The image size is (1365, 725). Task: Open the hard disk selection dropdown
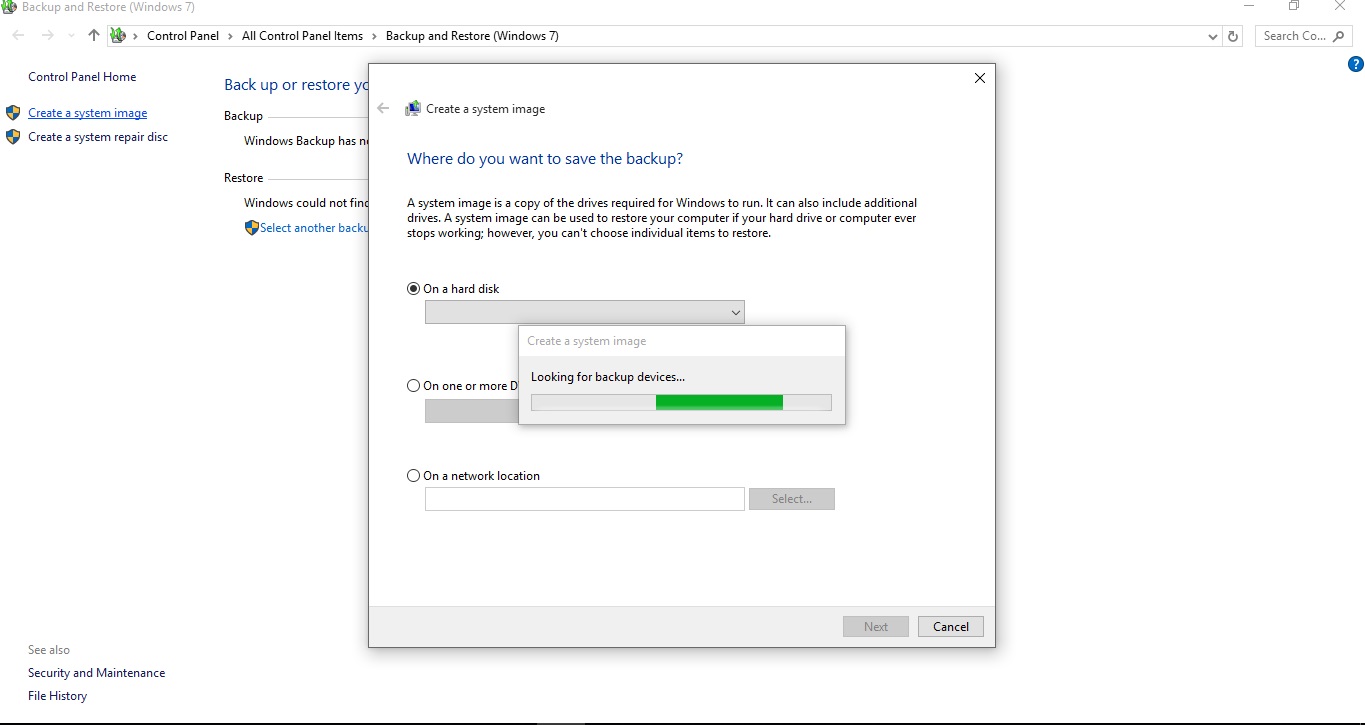tap(585, 312)
